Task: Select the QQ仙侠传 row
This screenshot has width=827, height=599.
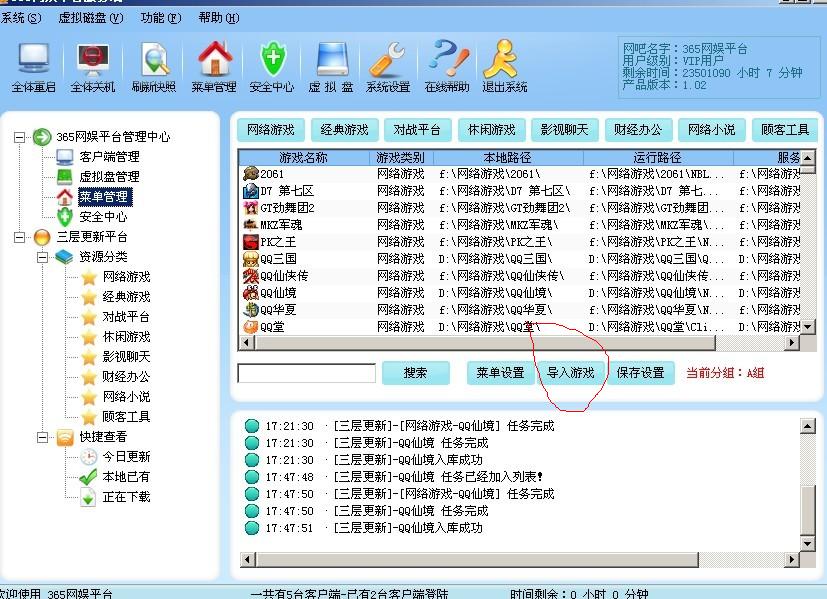Action: pos(521,276)
